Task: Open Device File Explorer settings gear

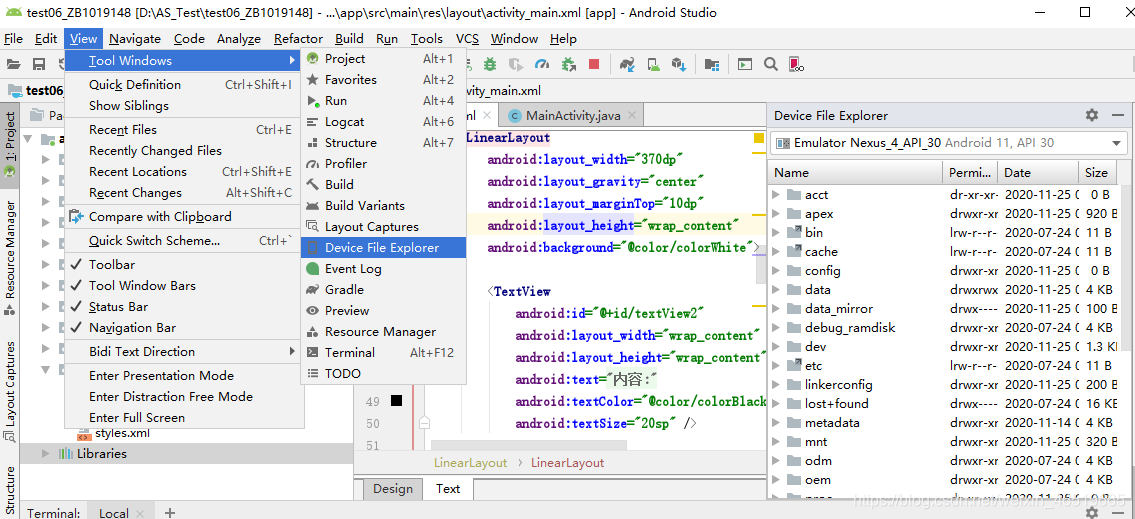Action: click(1092, 115)
